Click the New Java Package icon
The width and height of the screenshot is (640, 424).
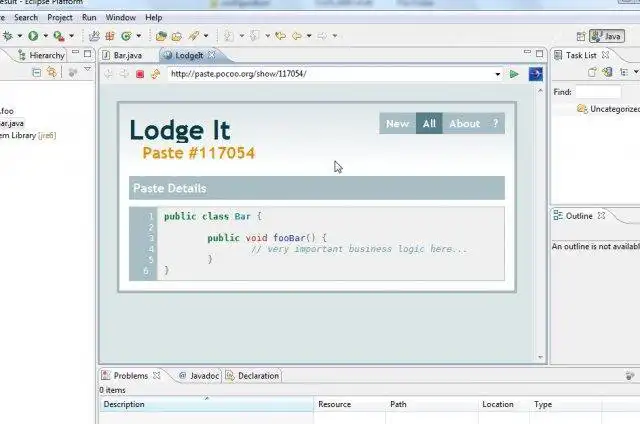pos(110,36)
